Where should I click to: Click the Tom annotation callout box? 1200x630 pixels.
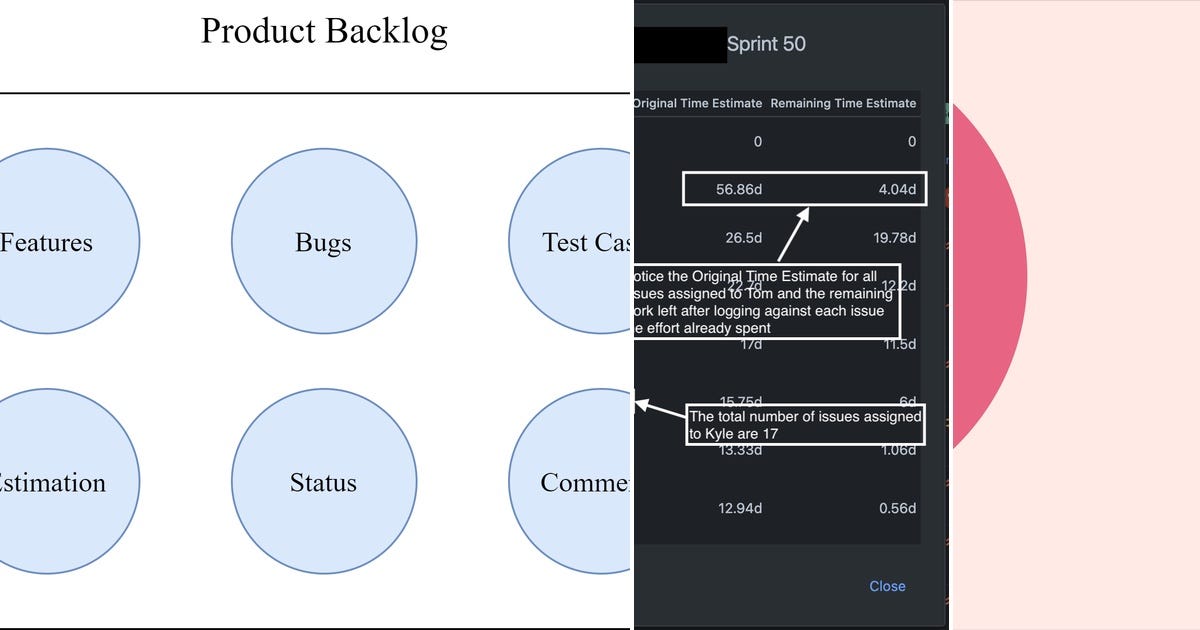(766, 302)
